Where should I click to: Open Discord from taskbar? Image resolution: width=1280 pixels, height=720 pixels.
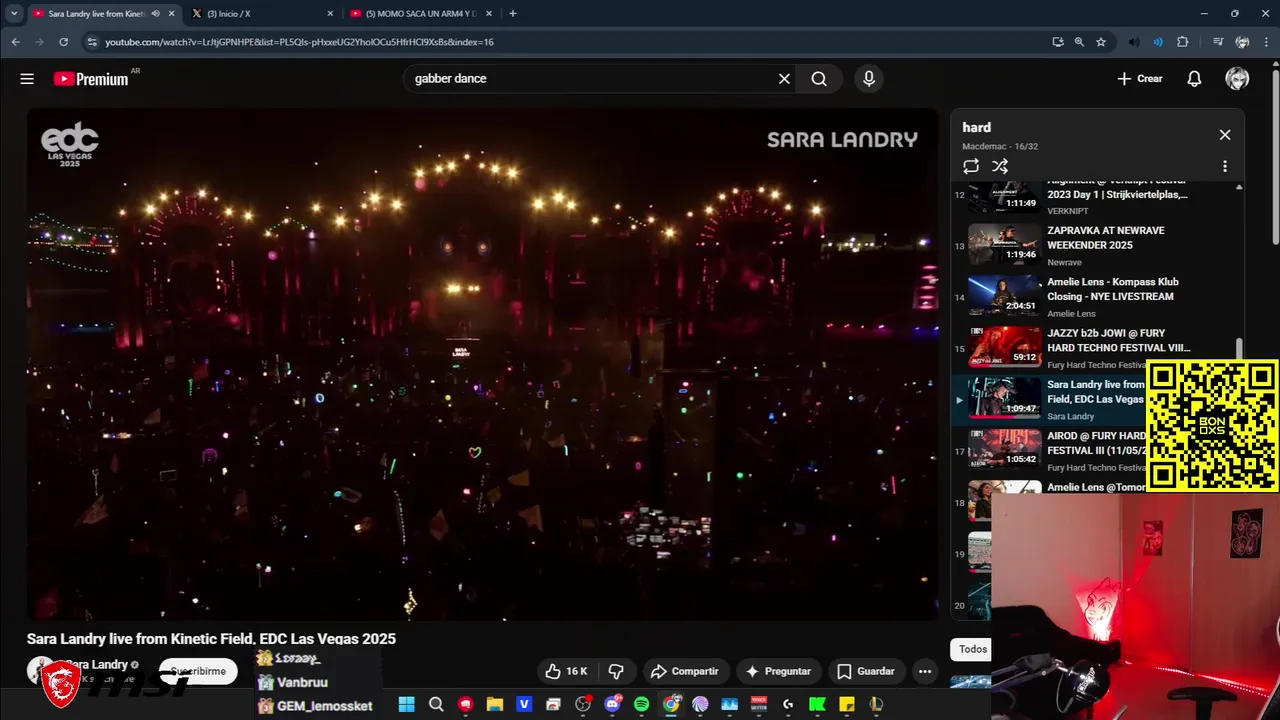612,705
